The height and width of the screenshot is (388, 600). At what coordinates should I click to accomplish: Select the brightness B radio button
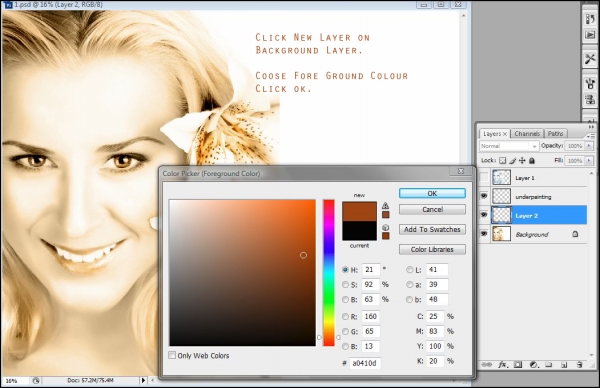(x=345, y=300)
